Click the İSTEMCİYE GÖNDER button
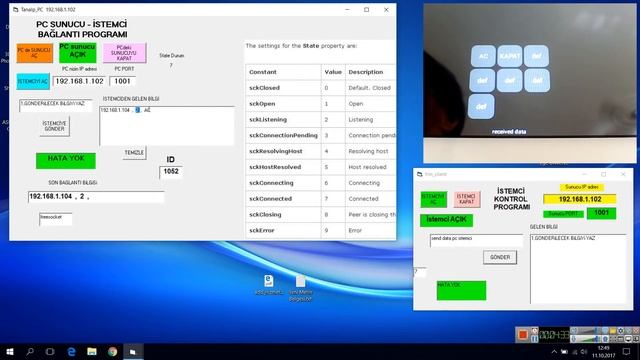The height and width of the screenshot is (360, 640). (55, 126)
